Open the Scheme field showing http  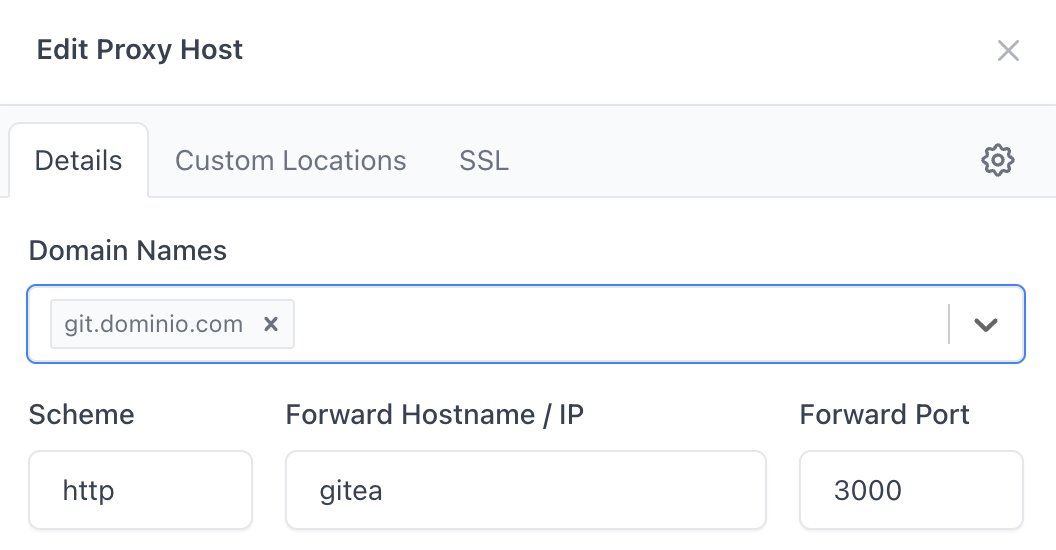[140, 490]
